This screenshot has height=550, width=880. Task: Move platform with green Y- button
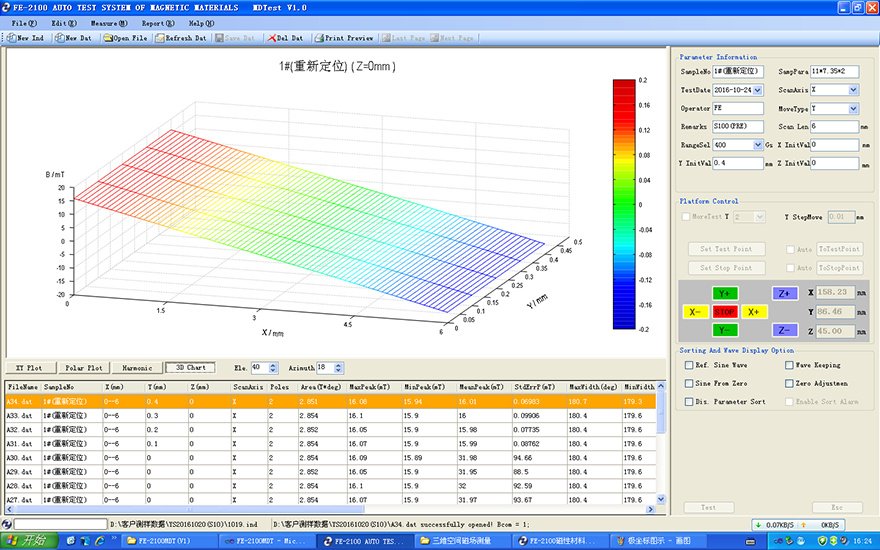725,331
